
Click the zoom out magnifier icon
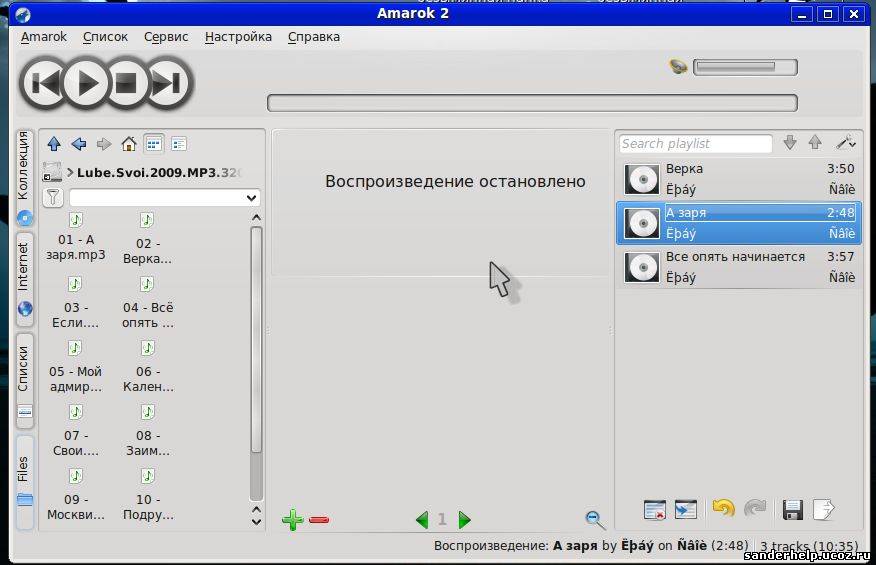click(595, 519)
